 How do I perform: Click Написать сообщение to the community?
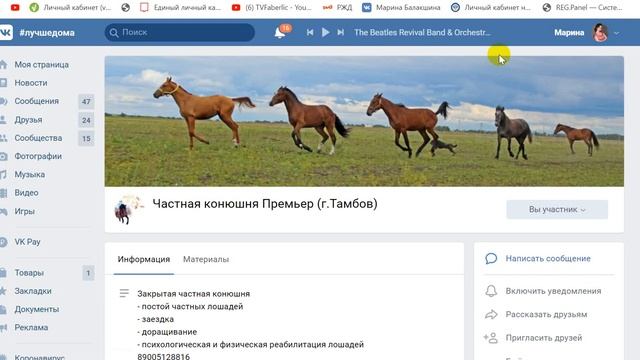click(548, 258)
